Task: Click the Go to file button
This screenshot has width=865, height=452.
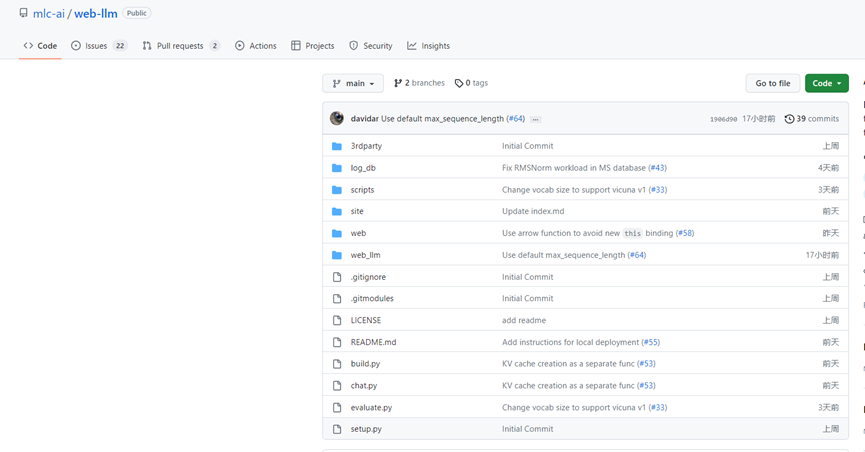Action: coord(772,83)
